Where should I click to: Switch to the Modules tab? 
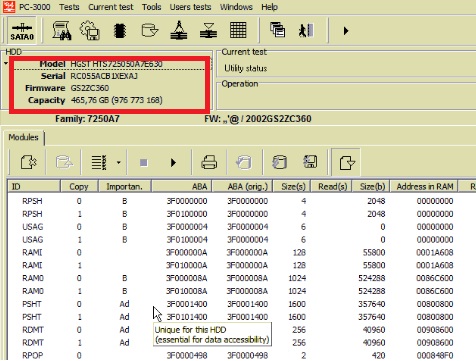pyautogui.click(x=23, y=137)
